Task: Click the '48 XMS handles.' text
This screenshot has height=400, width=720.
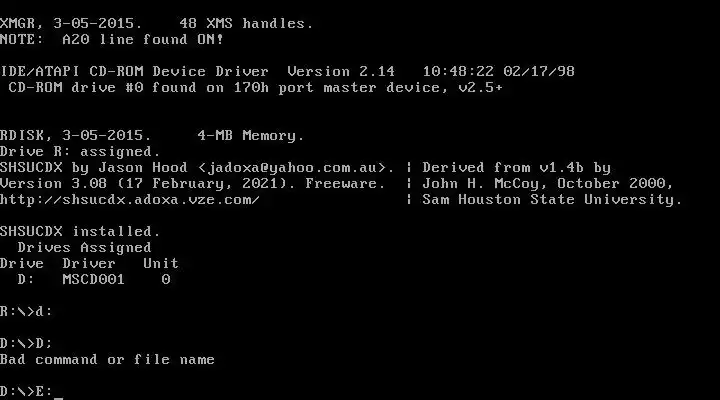Action: [x=246, y=23]
